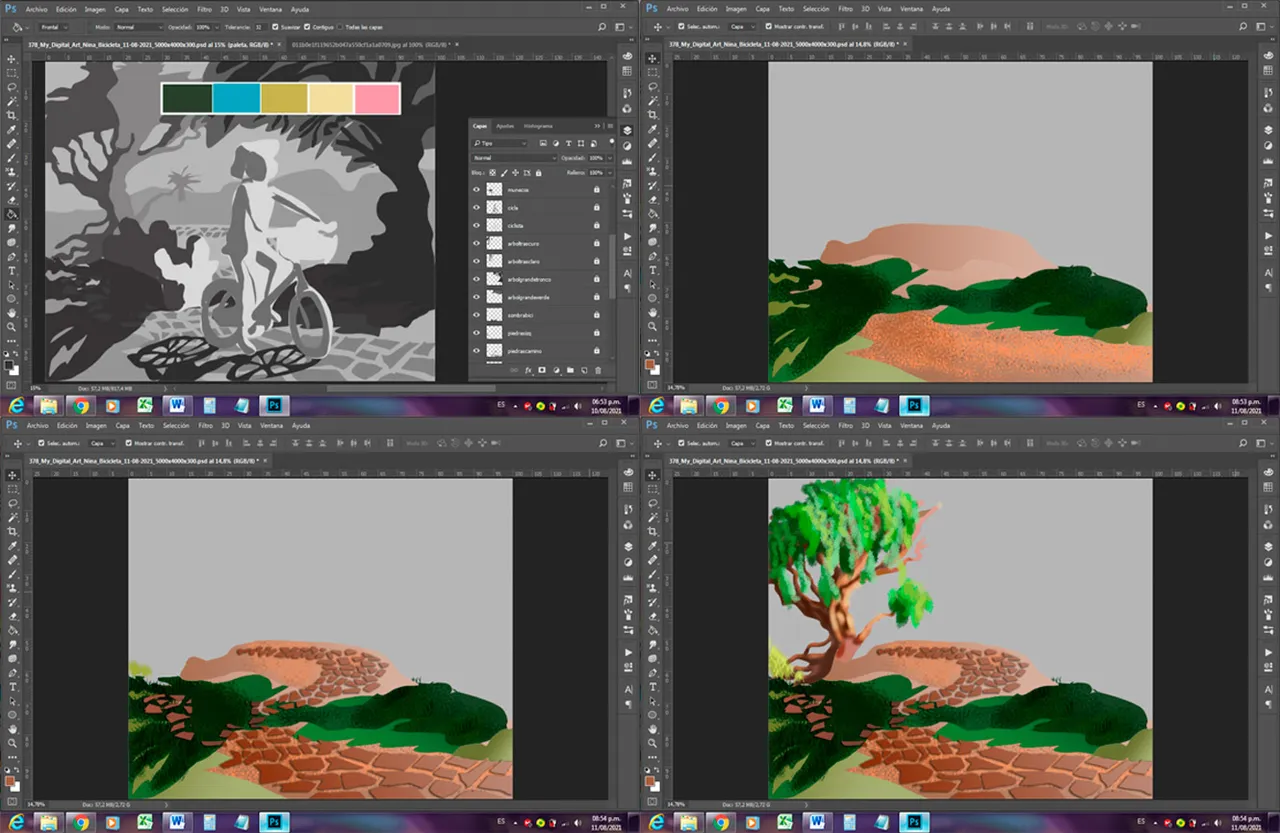
Task: Filter layers by text type in Capas panel
Action: click(568, 143)
